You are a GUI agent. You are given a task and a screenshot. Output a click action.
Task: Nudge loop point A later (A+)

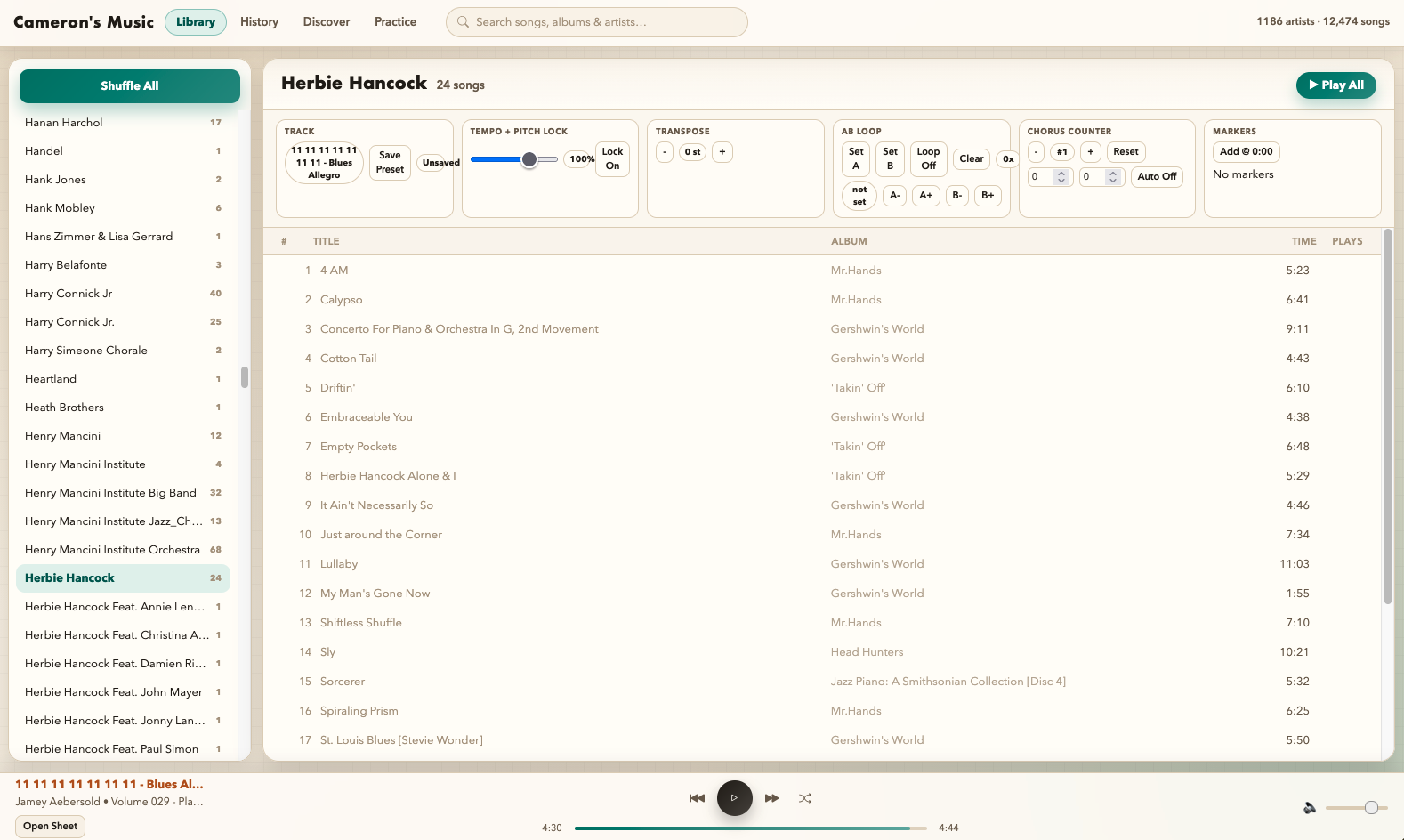[x=926, y=196]
